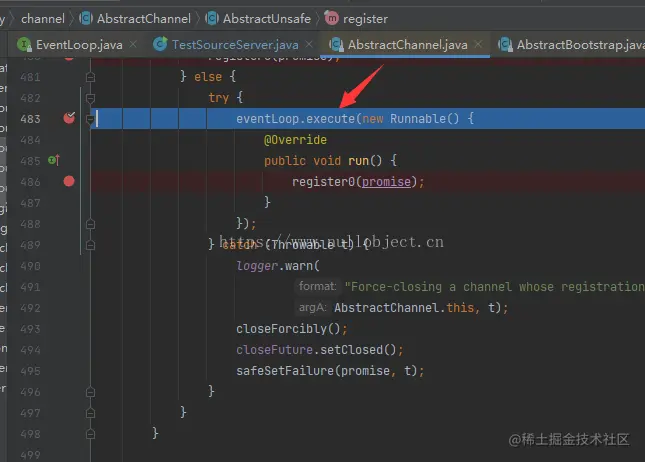
Task: Click AbstractChannel class icon in breadcrumb
Action: click(x=86, y=18)
